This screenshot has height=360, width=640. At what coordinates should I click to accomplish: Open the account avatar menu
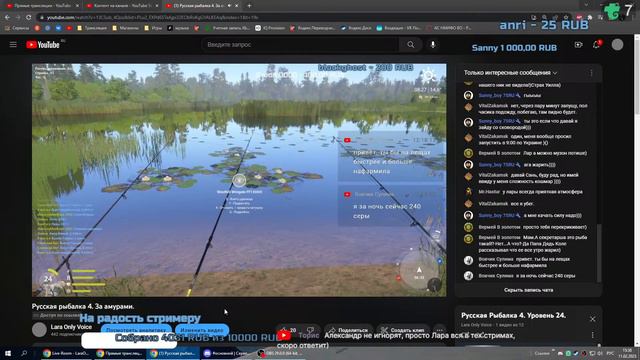617,44
